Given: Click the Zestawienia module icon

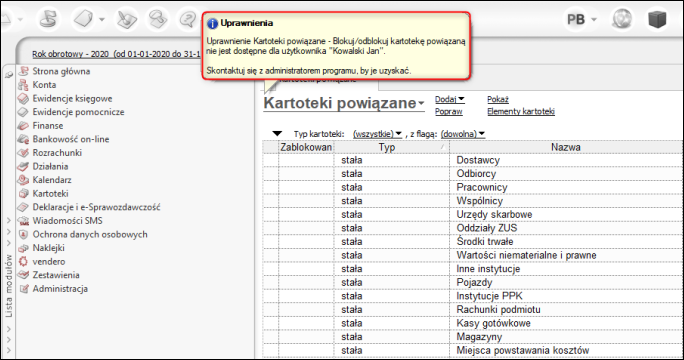Looking at the screenshot, I should click(x=23, y=275).
